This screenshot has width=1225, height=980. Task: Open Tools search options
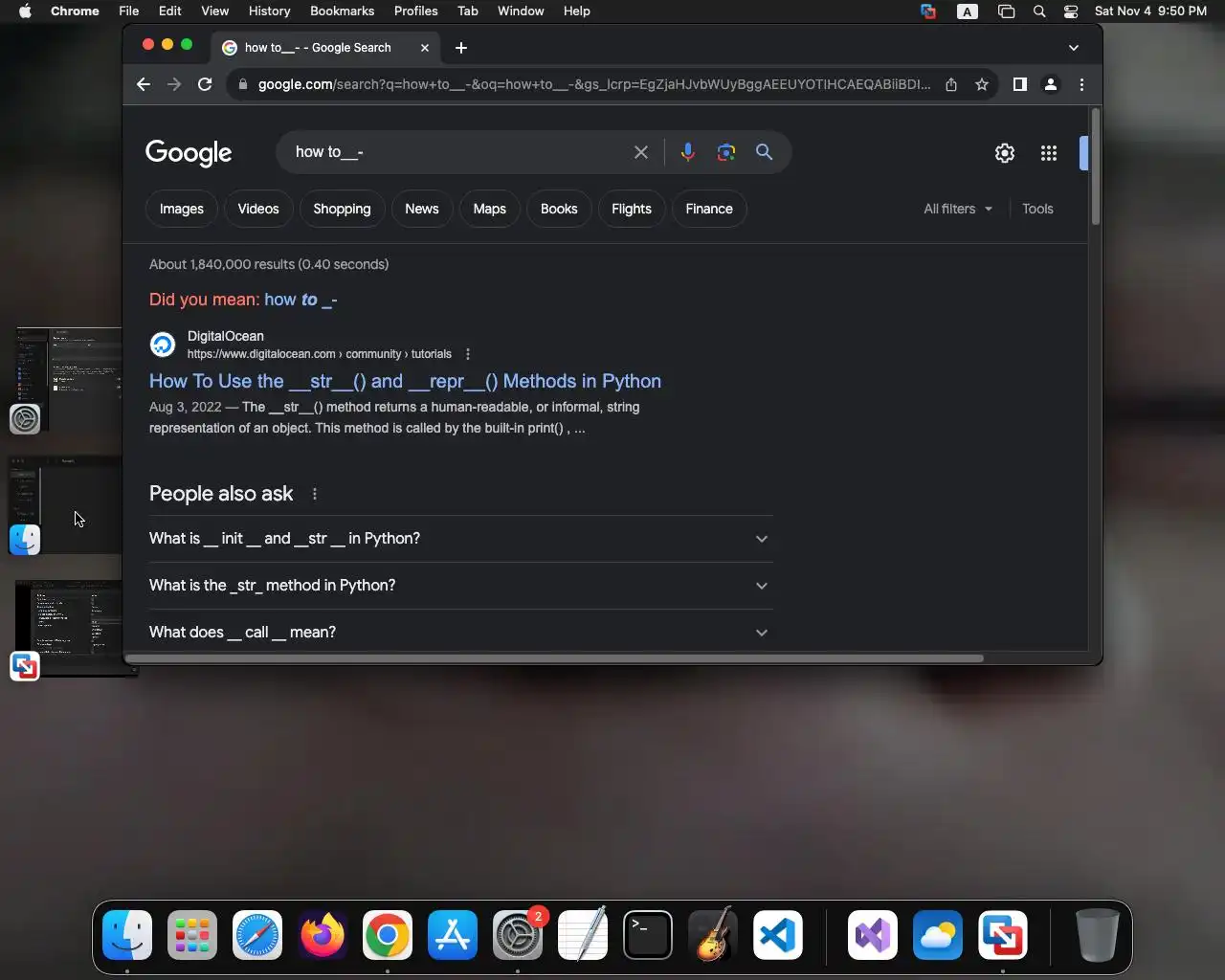tap(1037, 209)
